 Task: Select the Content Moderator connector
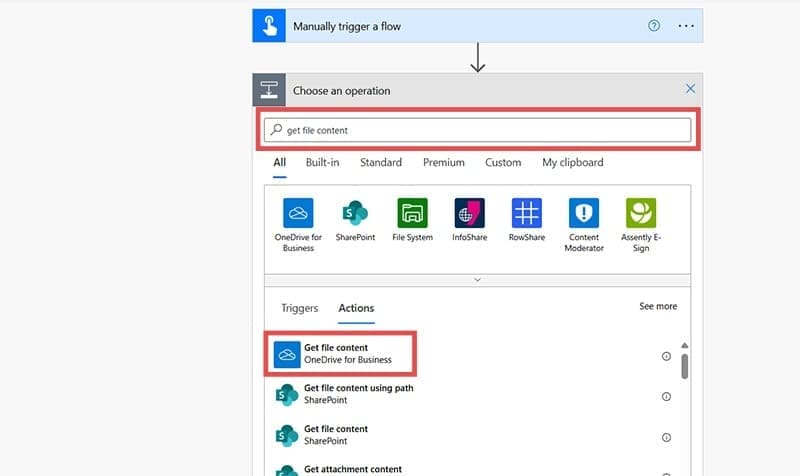pyautogui.click(x=584, y=225)
